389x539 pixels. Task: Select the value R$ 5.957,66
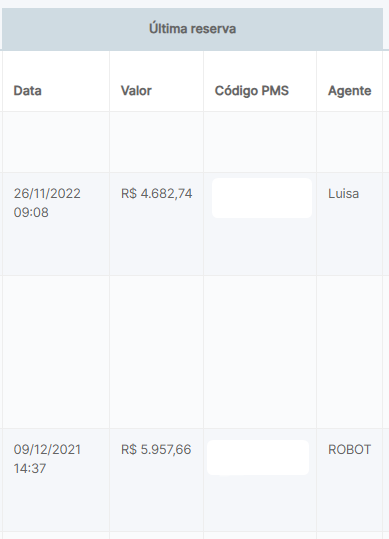[156, 450]
